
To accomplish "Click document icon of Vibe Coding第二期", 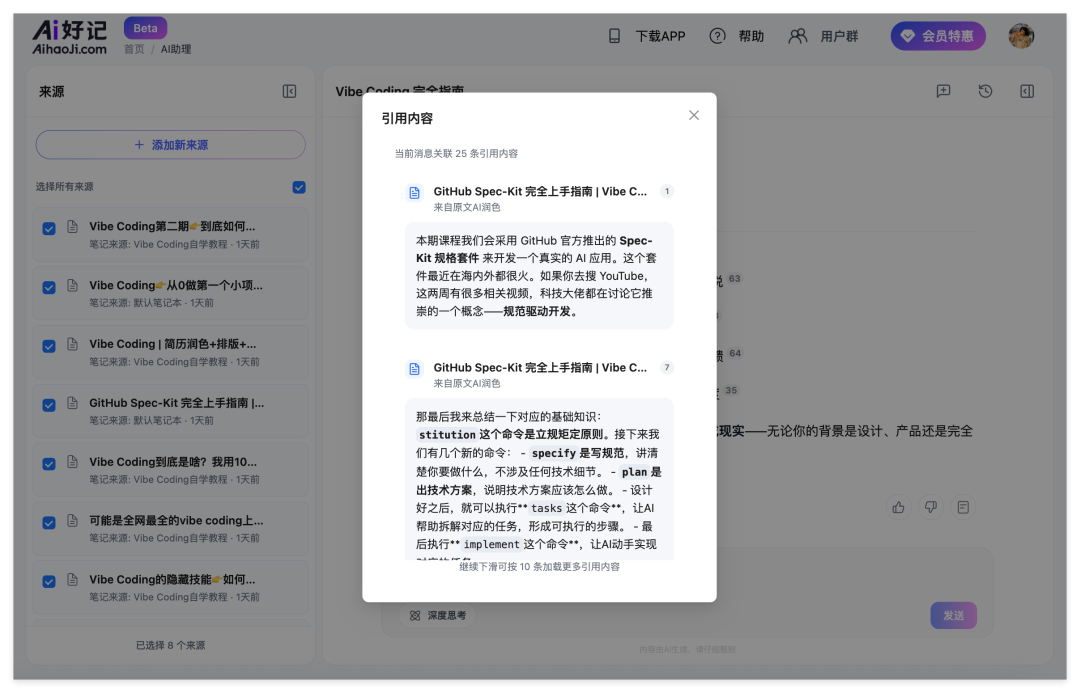I will [x=72, y=227].
